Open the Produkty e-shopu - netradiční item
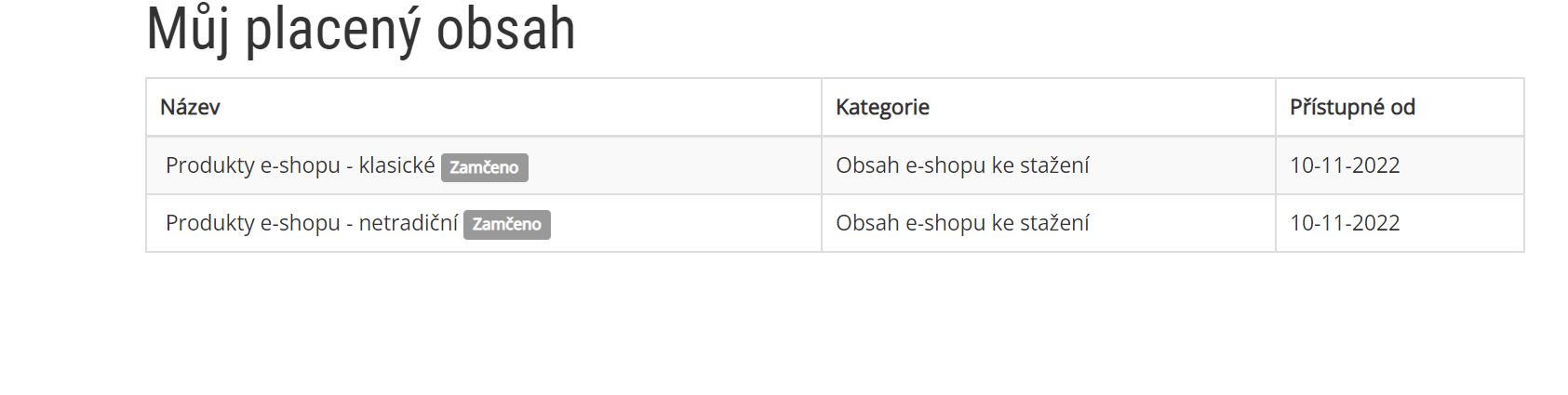Viewport: 1568px width, 395px height. tap(311, 223)
